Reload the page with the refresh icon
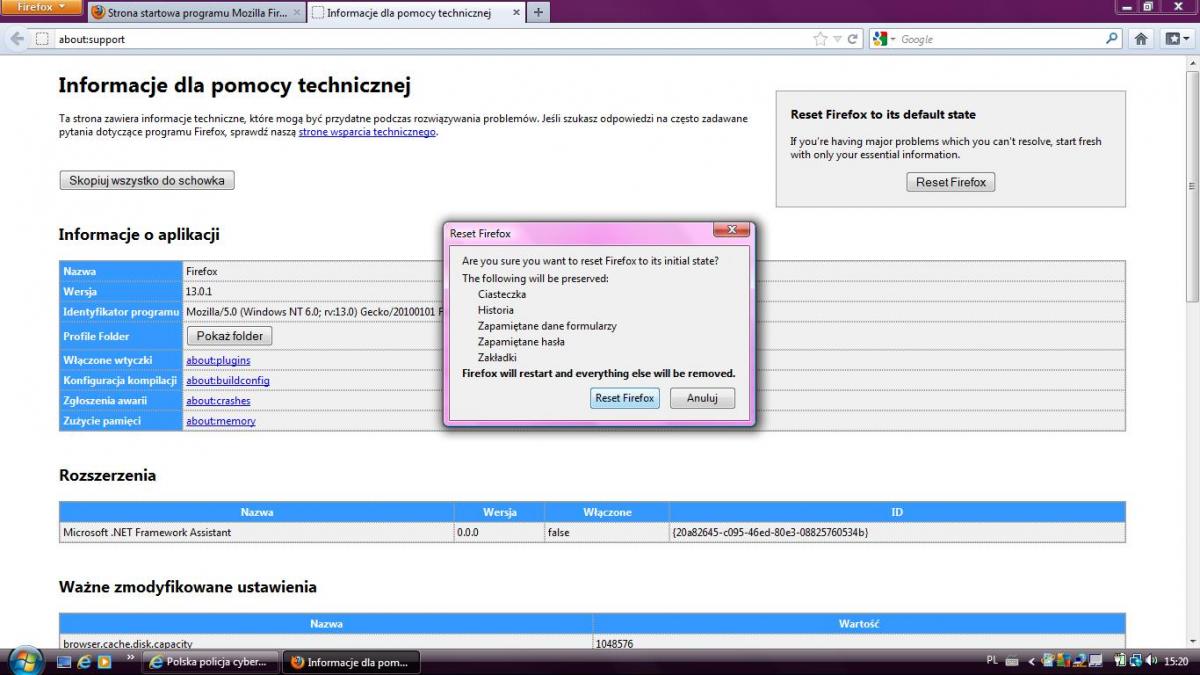 pyautogui.click(x=853, y=39)
